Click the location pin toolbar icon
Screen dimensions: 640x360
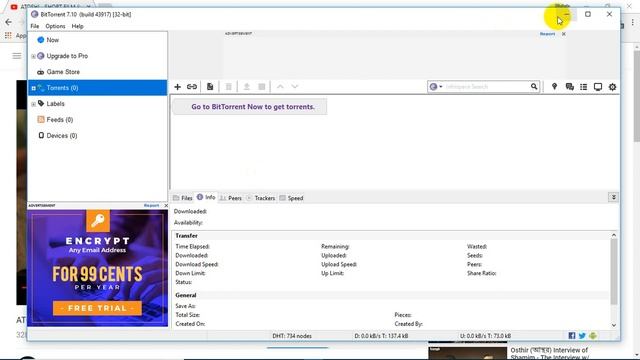click(554, 87)
